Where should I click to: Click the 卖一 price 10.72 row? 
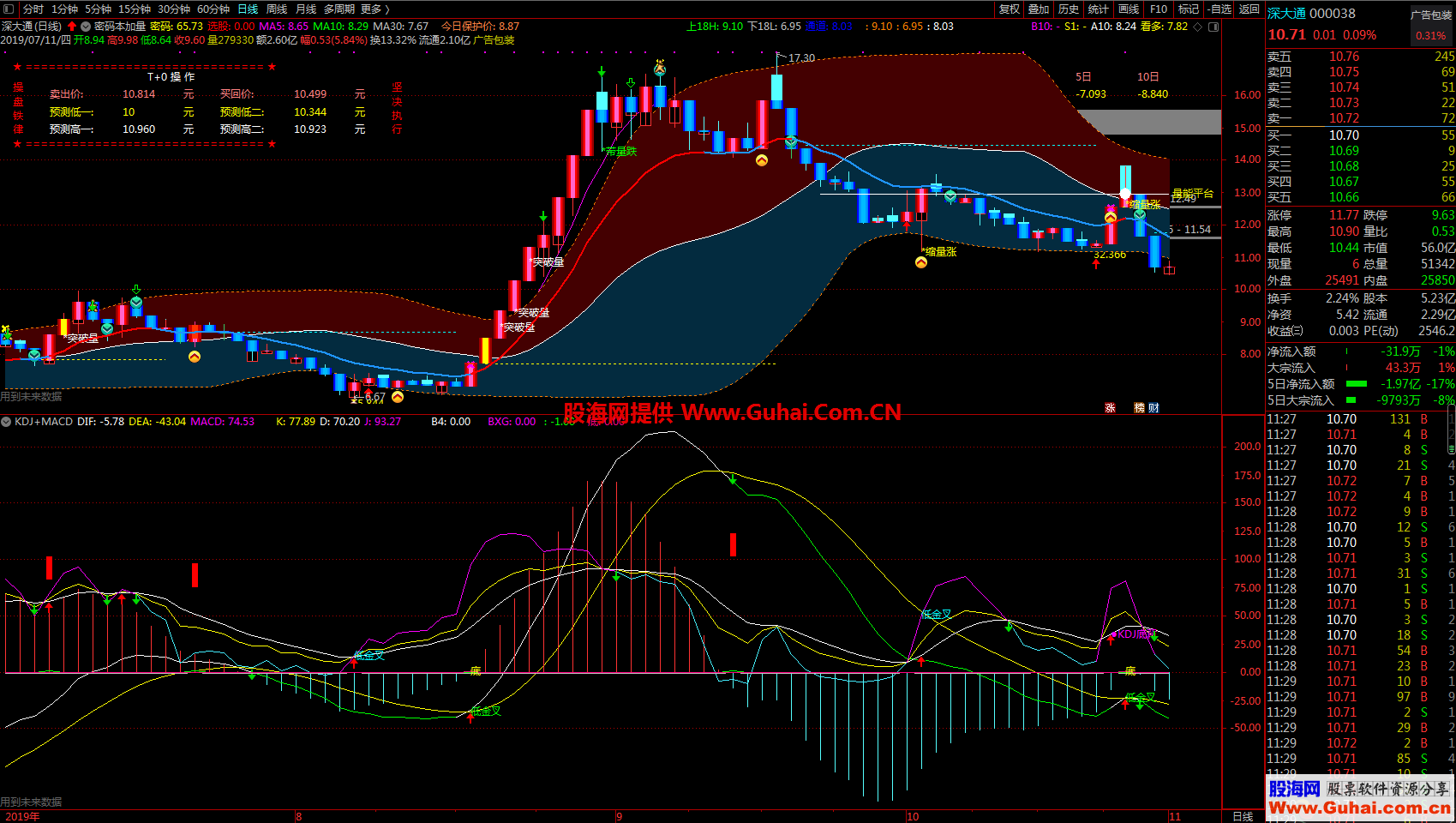point(1361,118)
